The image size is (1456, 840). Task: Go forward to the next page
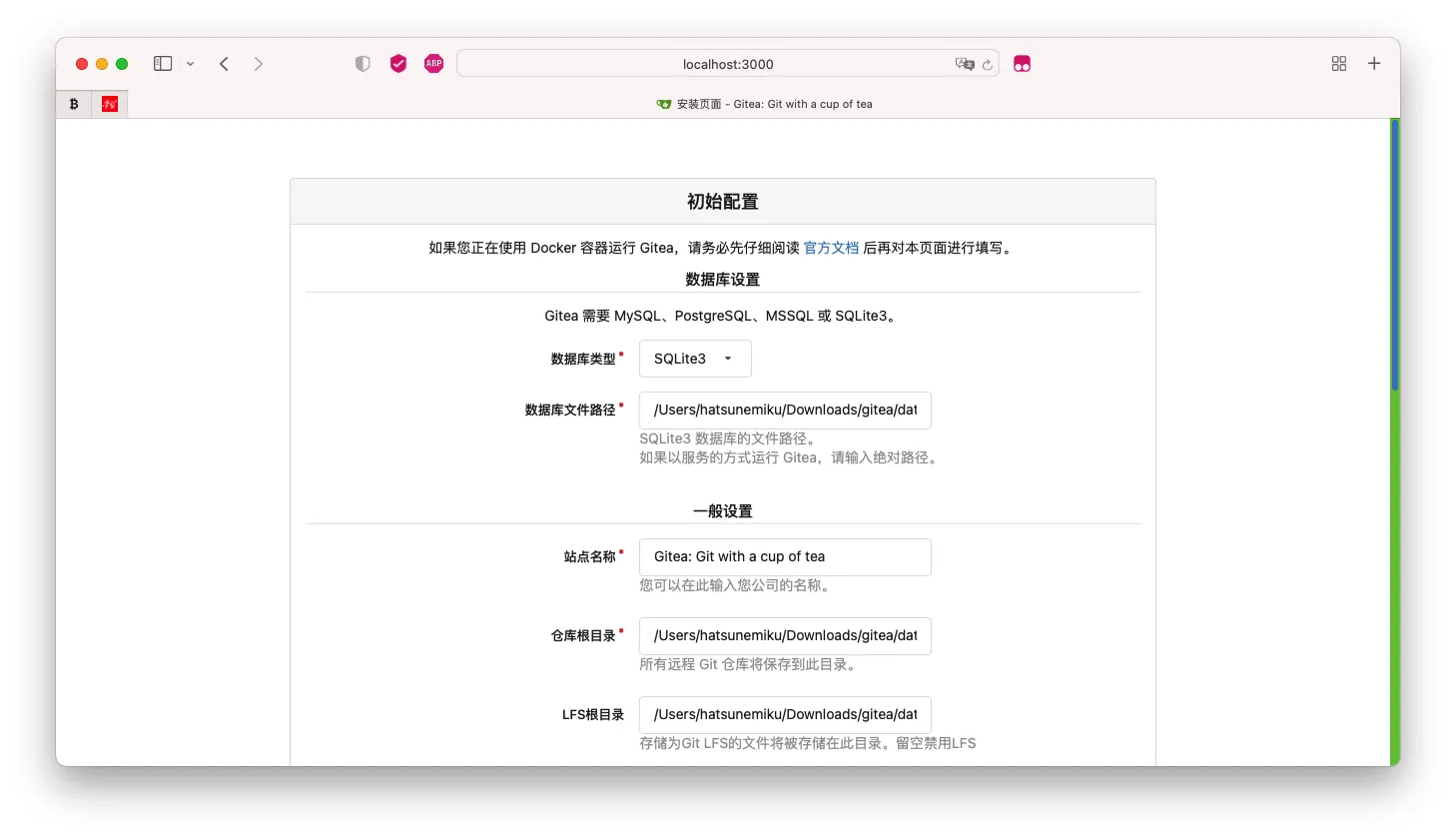(259, 64)
